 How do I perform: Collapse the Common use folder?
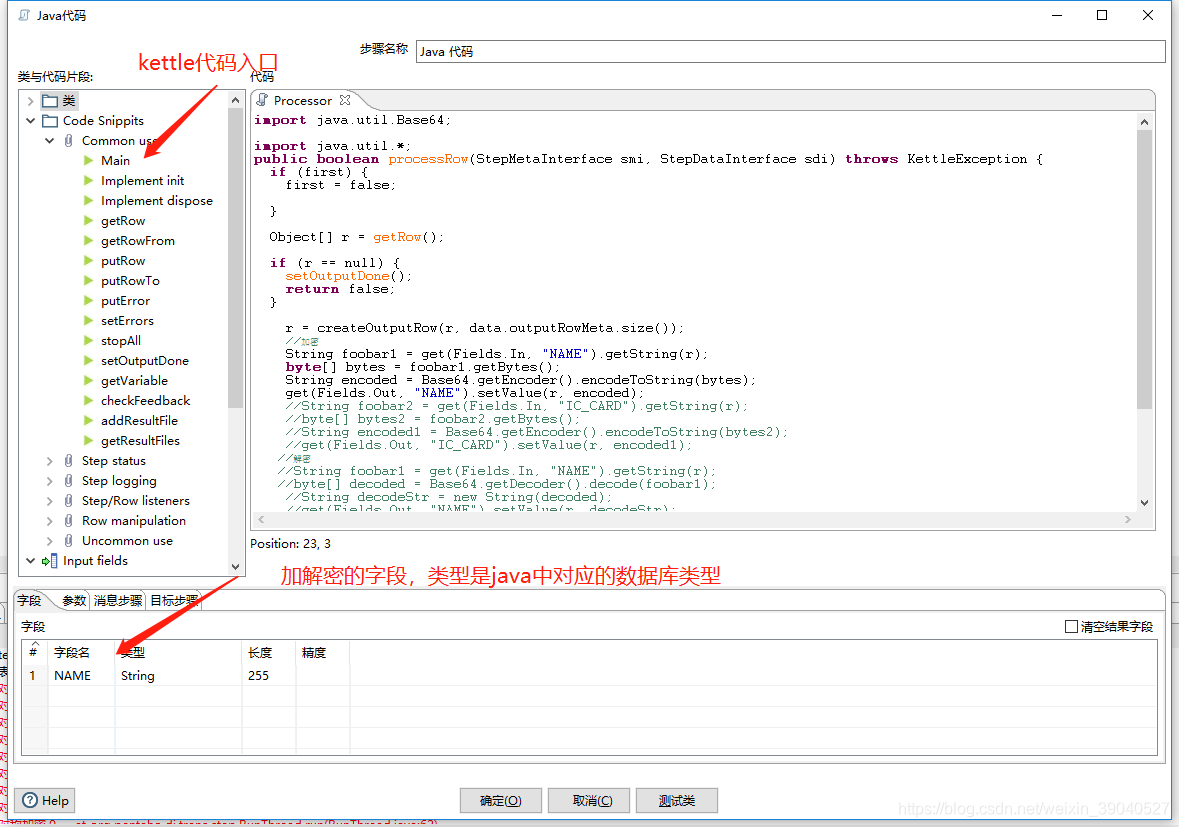click(49, 140)
